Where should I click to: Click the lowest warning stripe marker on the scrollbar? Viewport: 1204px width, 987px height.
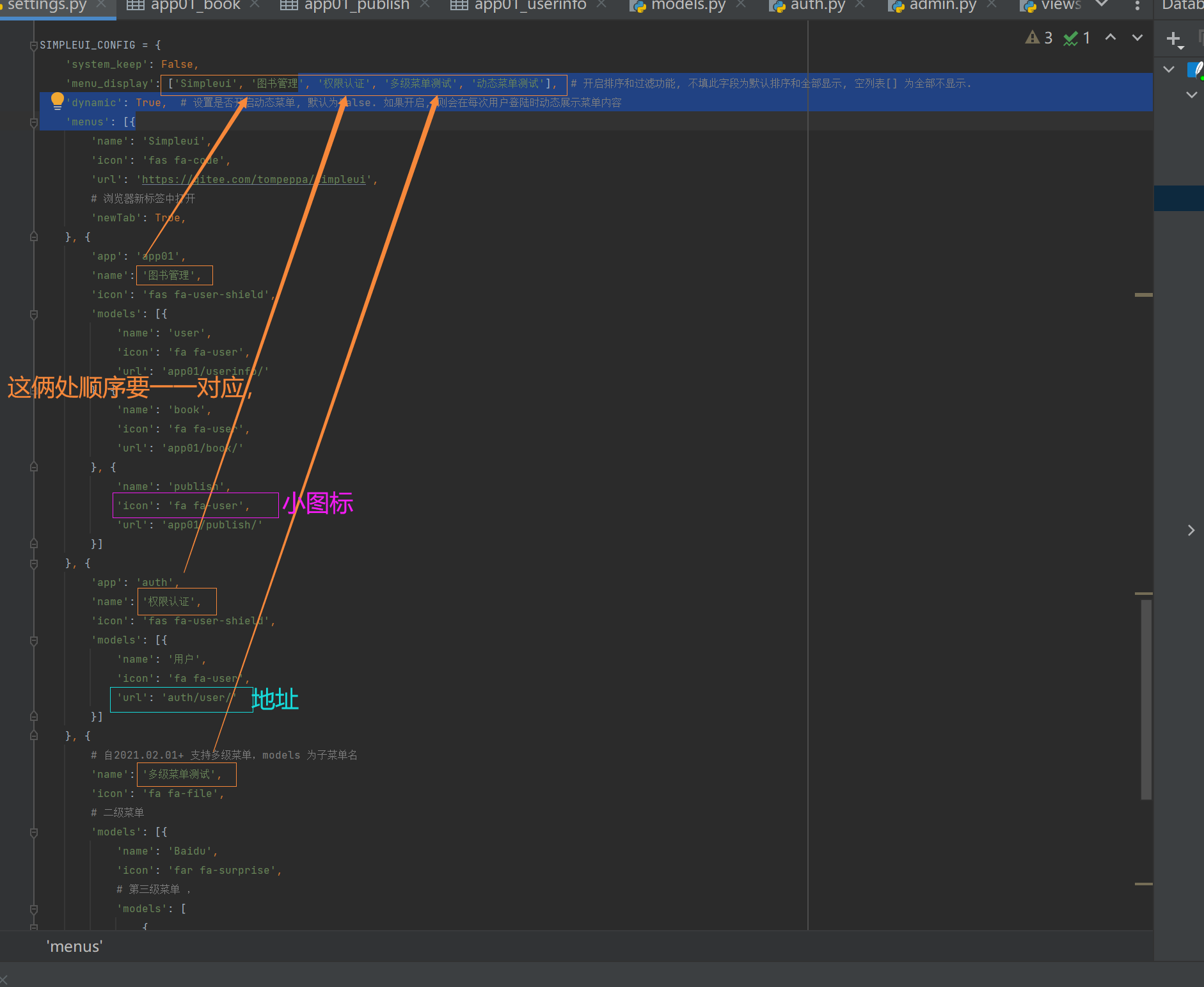tap(1143, 884)
